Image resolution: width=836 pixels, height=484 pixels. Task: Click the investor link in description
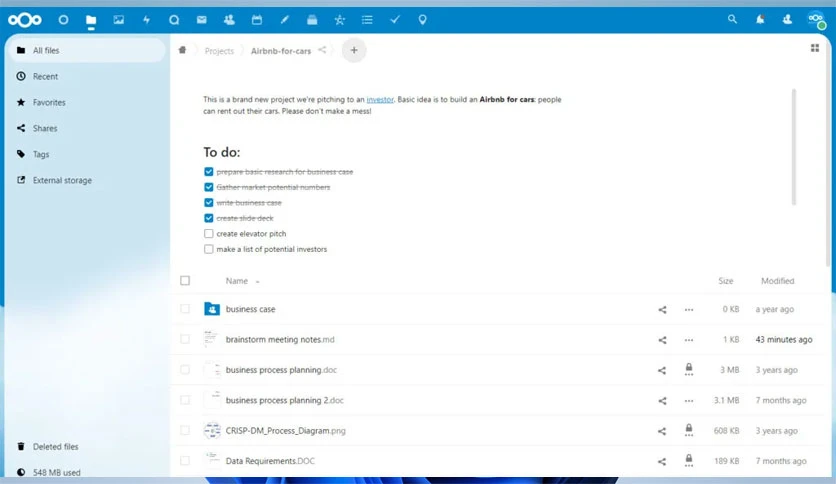click(380, 100)
